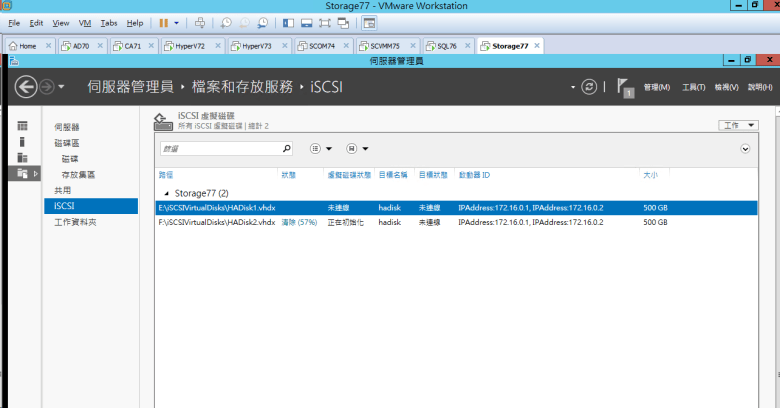Click the All Servers icon in sidebar
The width and height of the screenshot is (780, 408).
[22, 158]
